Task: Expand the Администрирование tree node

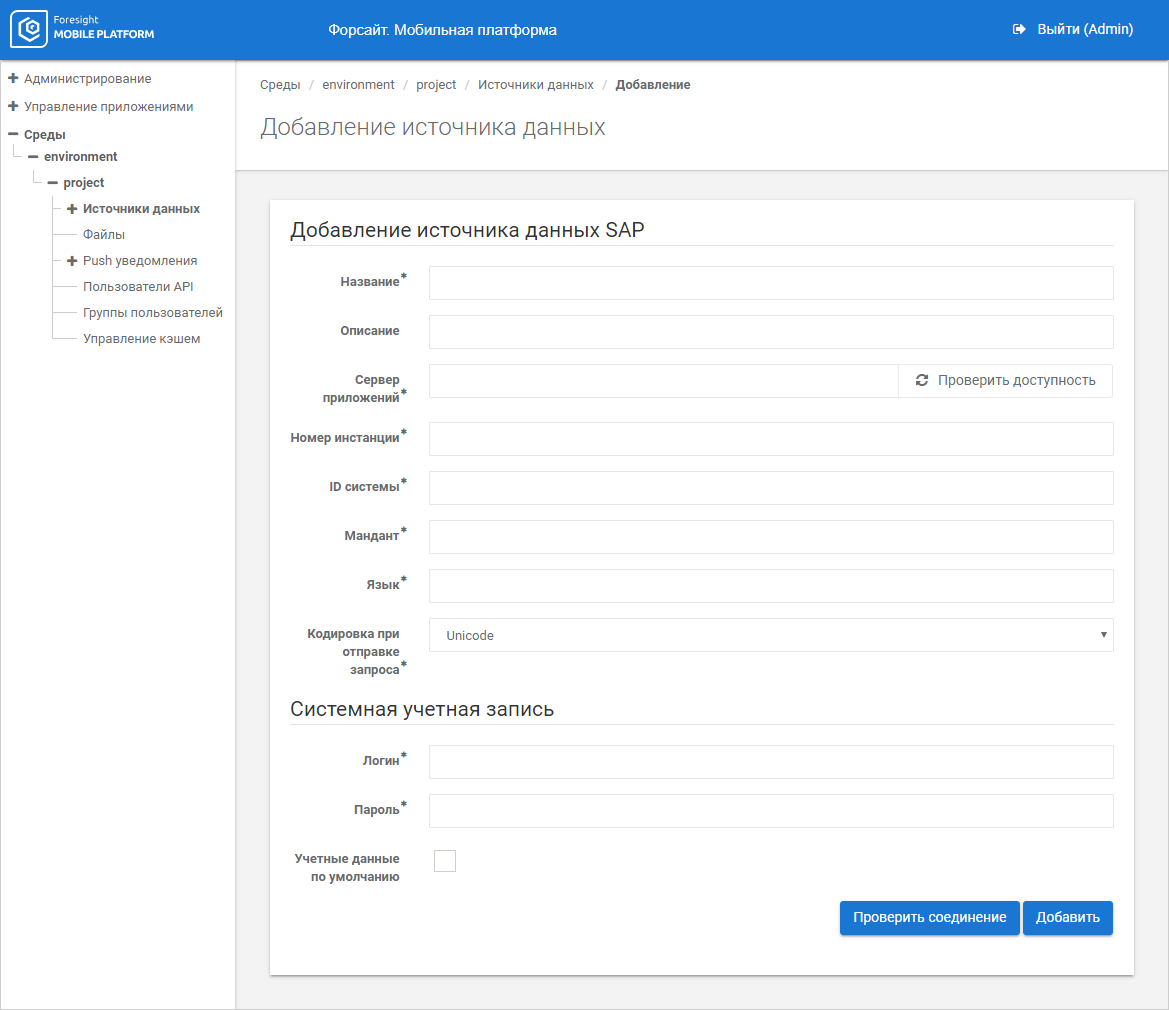Action: coord(13,78)
